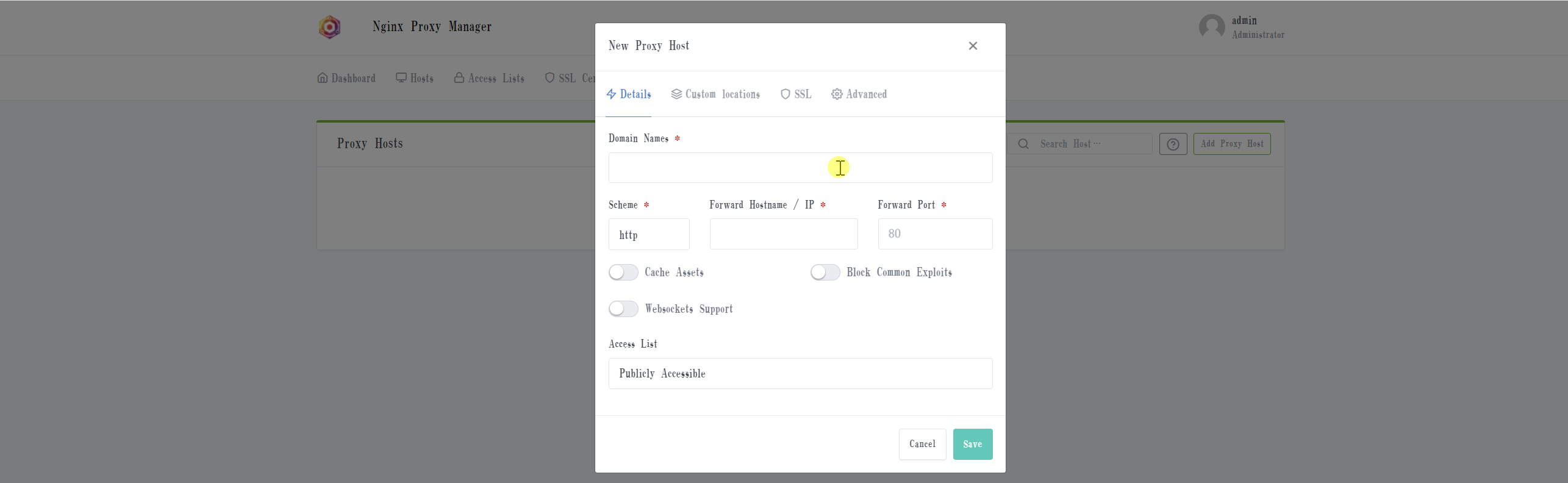
Task: Click the admin user avatar icon
Action: (1211, 27)
